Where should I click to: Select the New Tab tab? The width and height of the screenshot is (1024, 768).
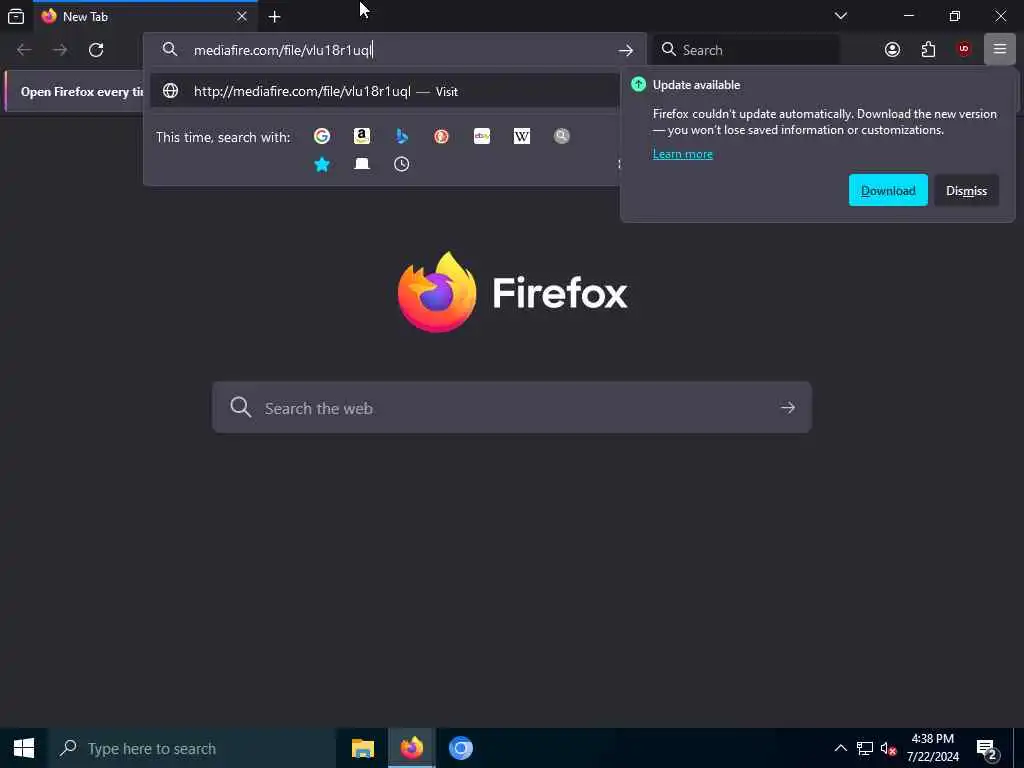[145, 16]
